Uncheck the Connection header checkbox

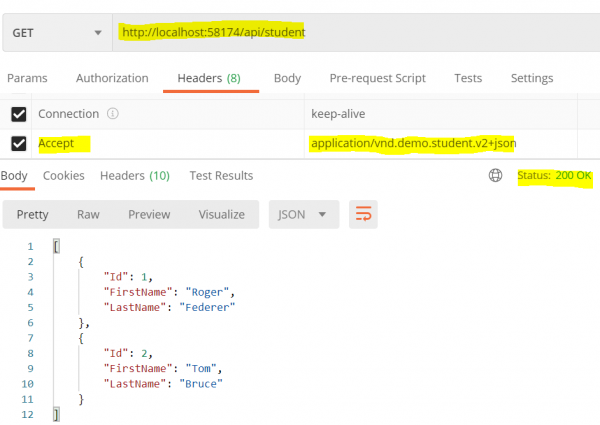tap(18, 114)
